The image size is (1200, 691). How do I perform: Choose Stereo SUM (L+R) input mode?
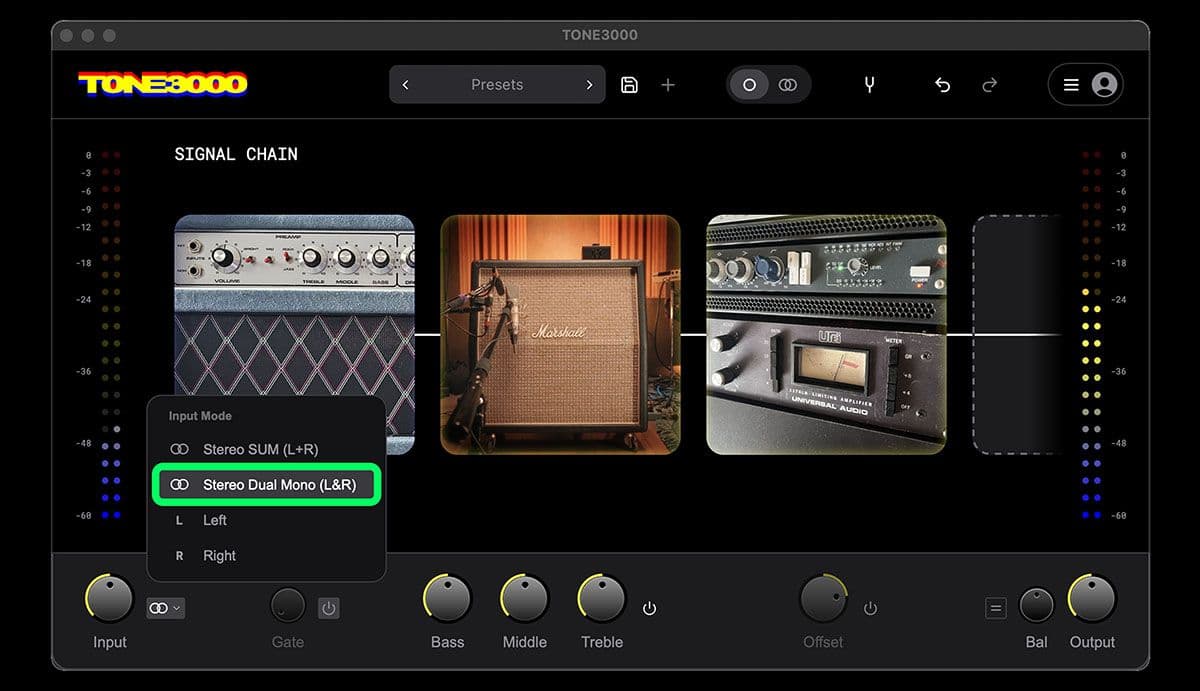pyautogui.click(x=266, y=450)
